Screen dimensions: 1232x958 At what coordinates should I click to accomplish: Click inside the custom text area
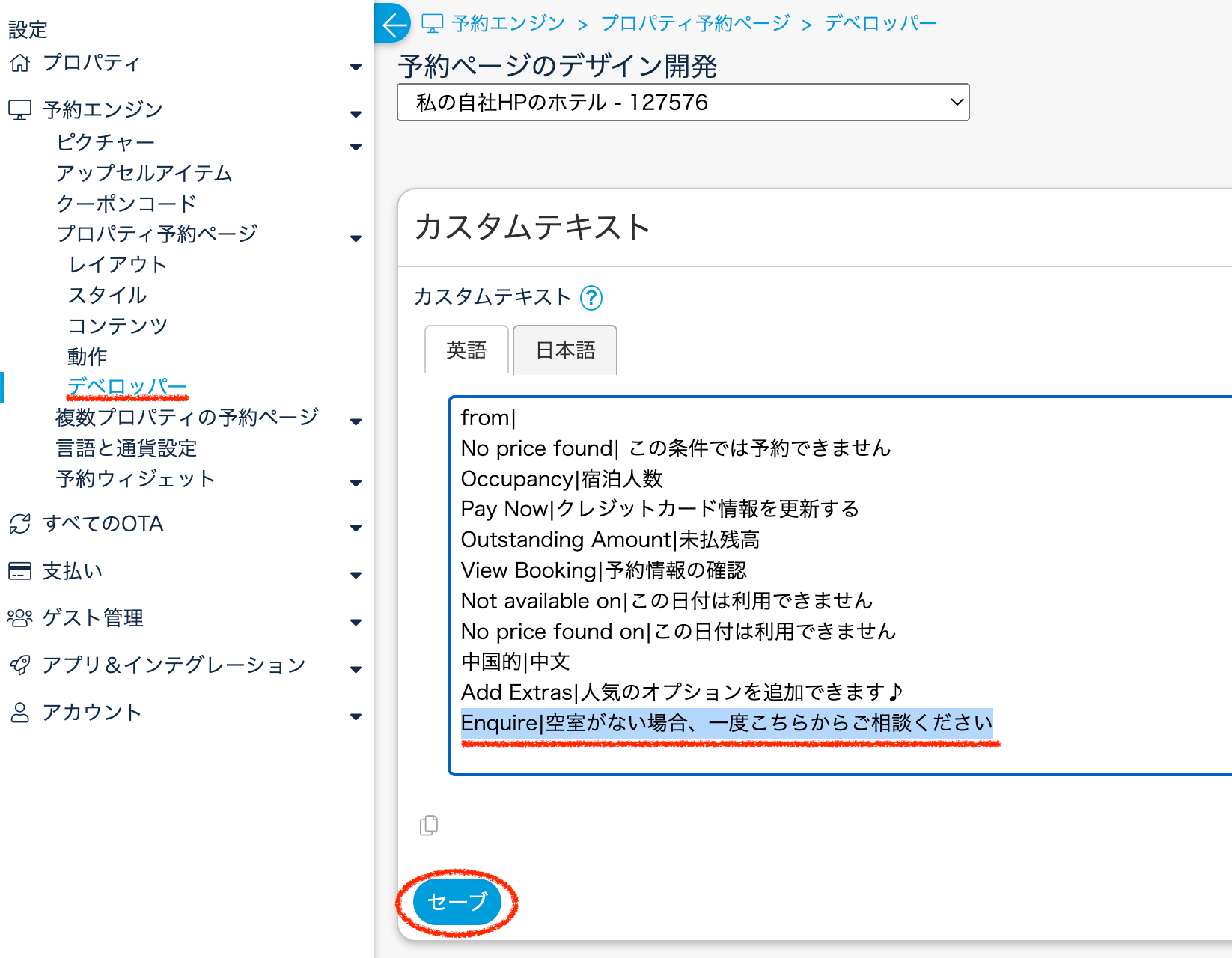point(838,584)
